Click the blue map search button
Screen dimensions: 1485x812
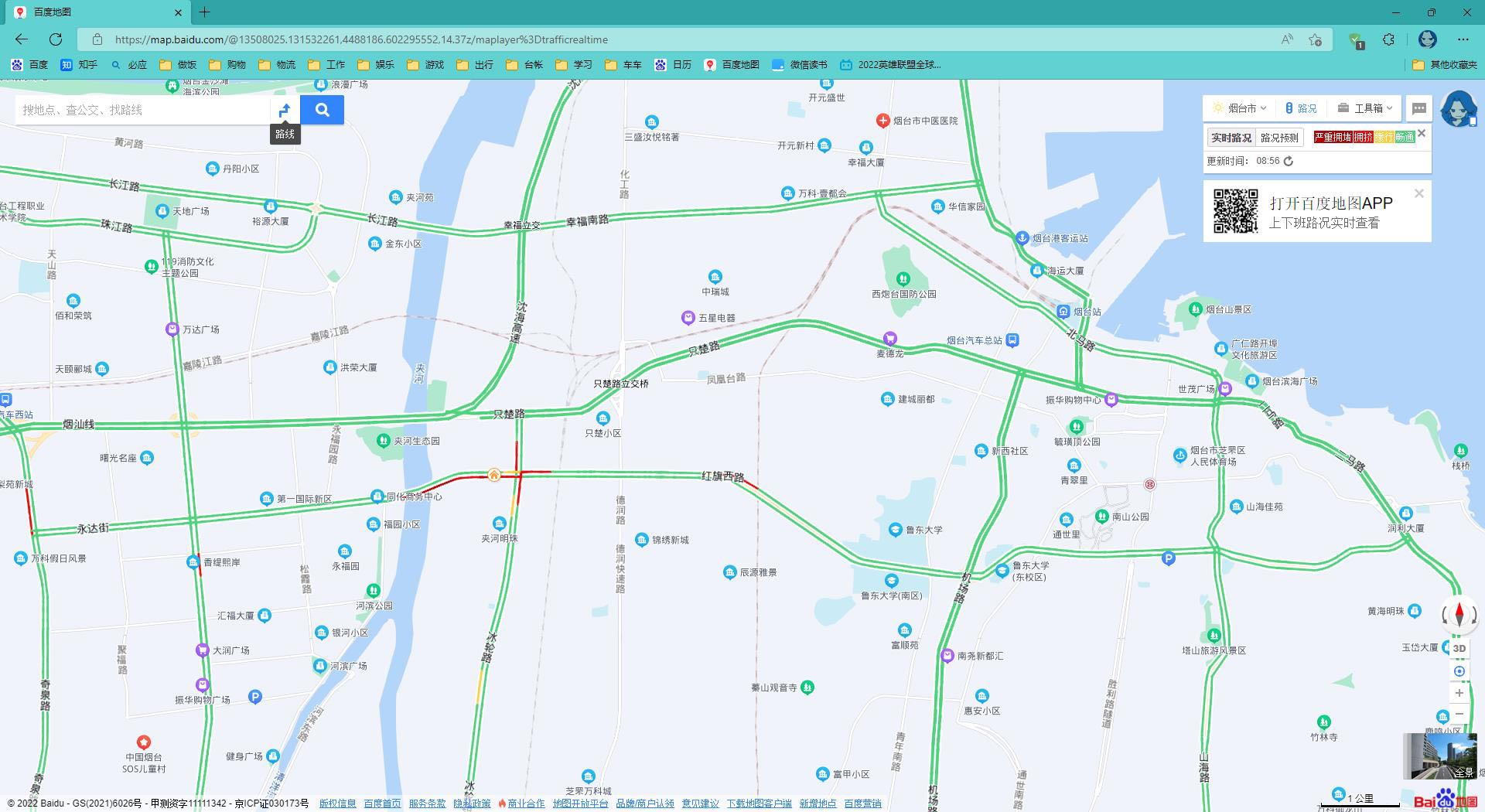click(322, 110)
